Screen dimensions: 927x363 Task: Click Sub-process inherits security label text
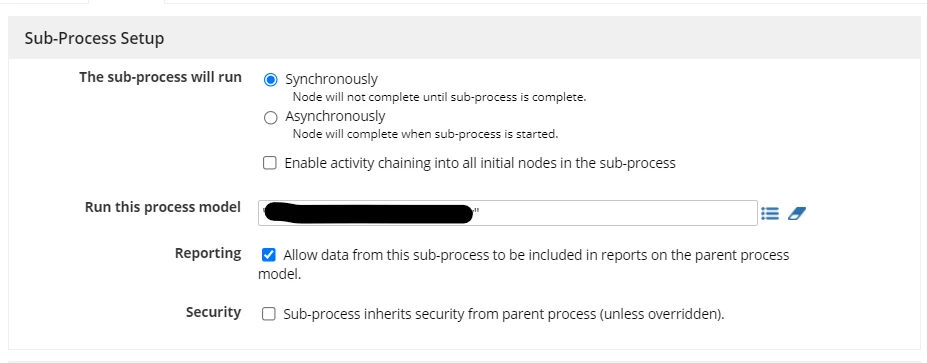pos(504,315)
